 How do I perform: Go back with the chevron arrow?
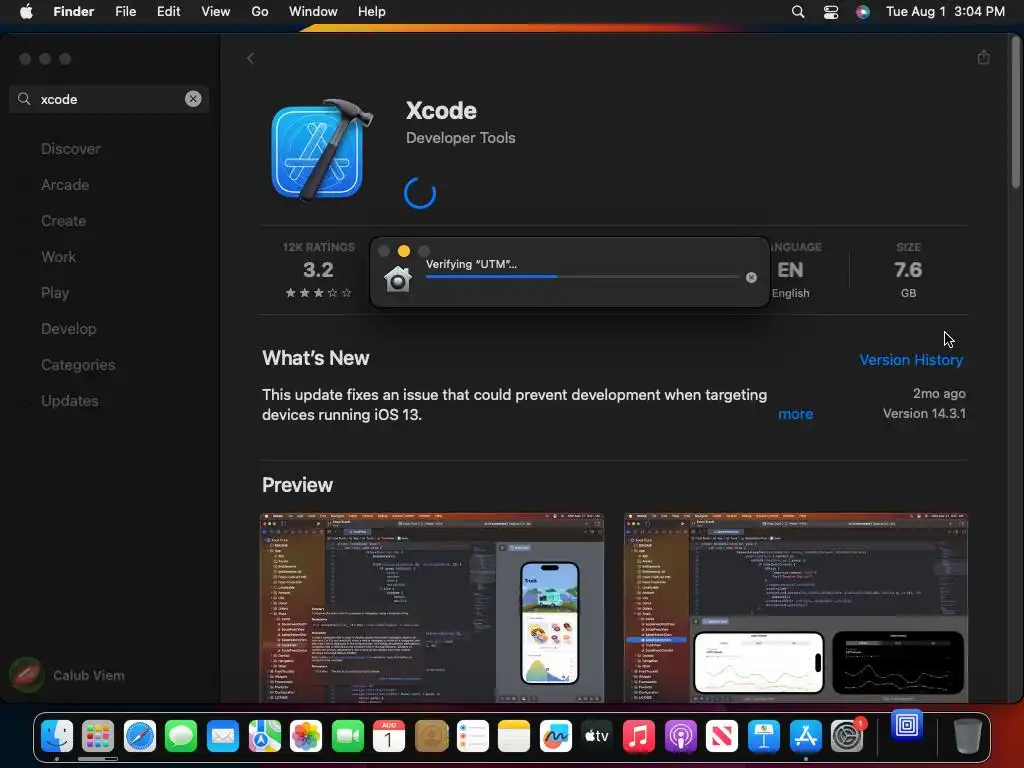(x=250, y=59)
